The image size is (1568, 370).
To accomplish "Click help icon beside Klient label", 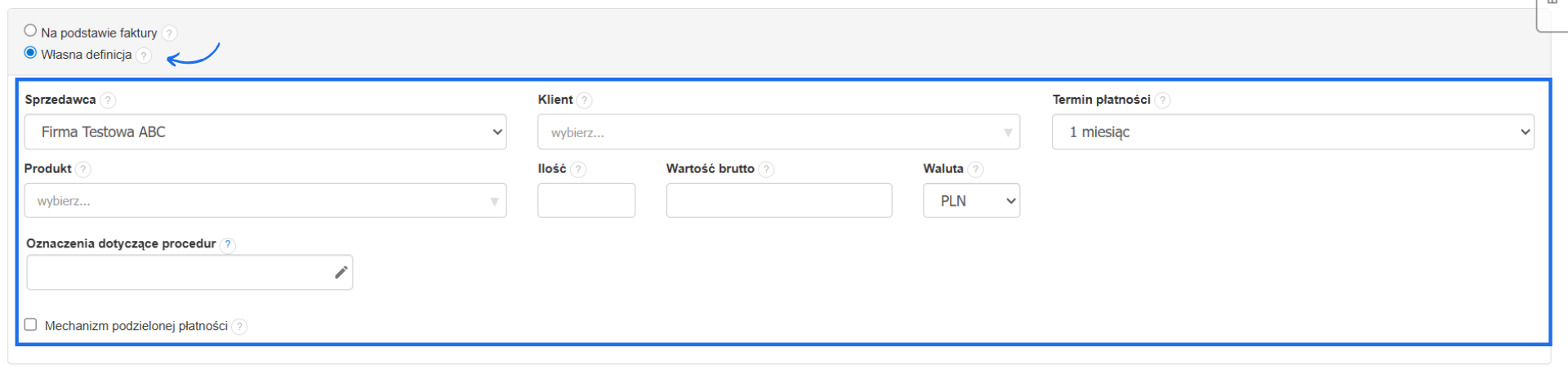I will pos(584,100).
